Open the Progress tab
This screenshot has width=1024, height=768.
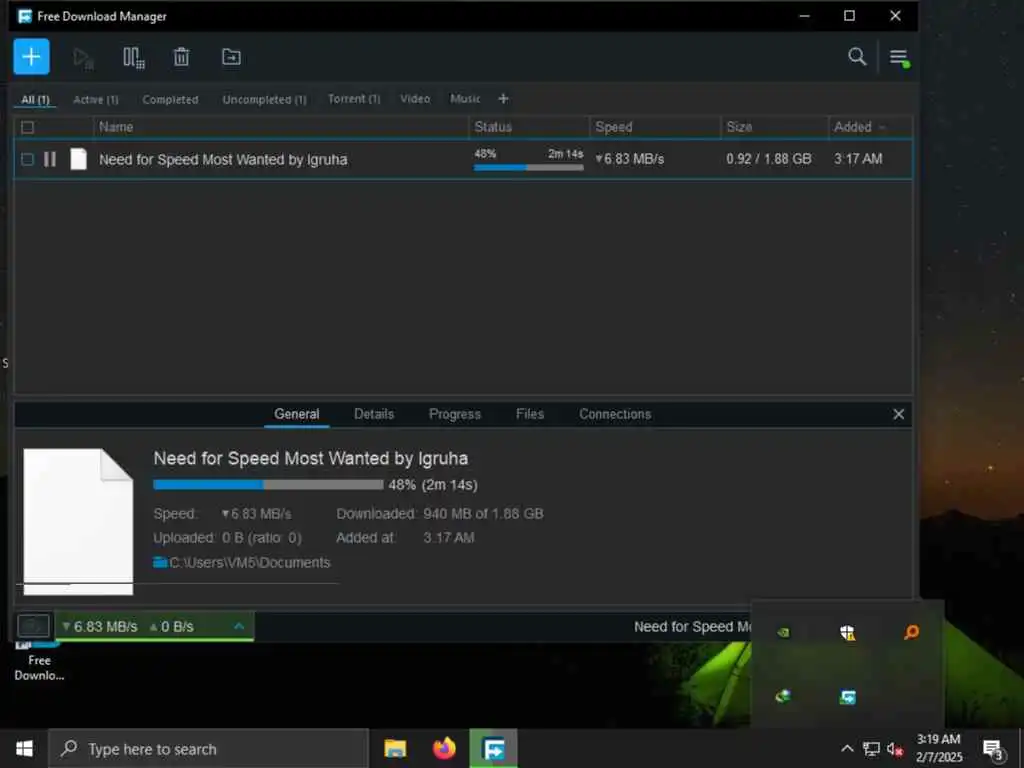(455, 414)
